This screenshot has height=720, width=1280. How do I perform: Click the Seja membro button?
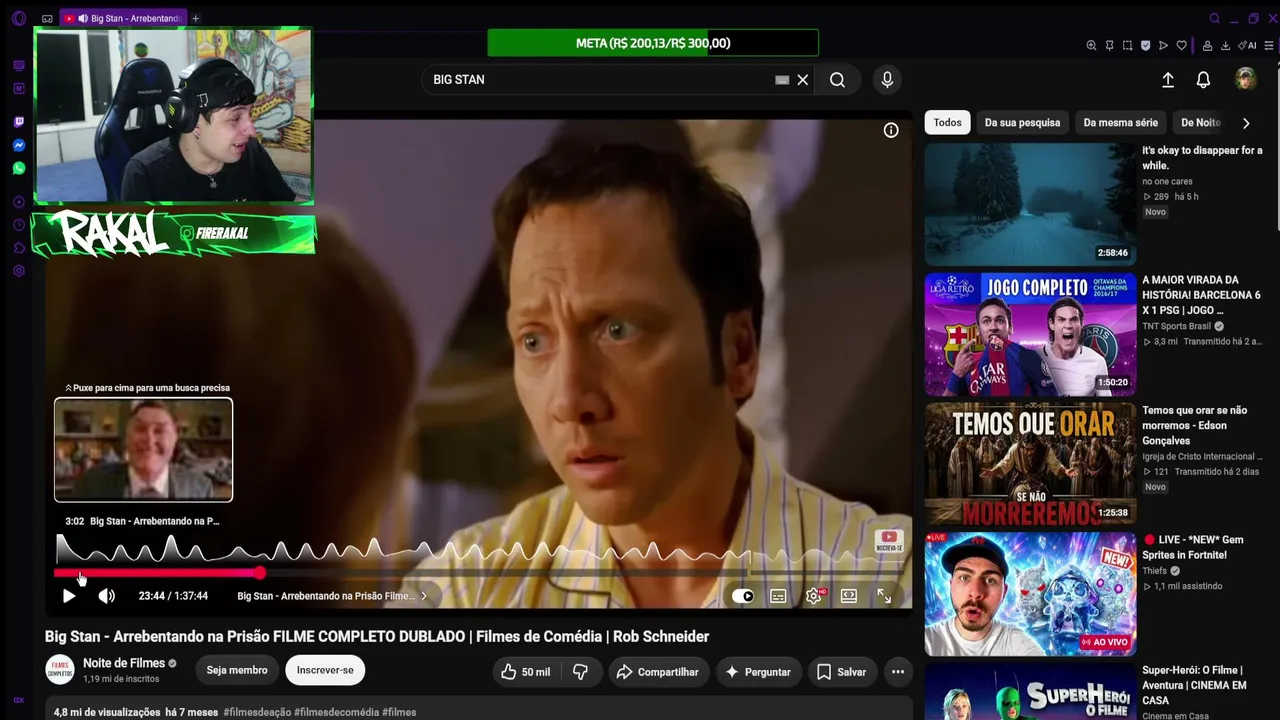pyautogui.click(x=237, y=671)
